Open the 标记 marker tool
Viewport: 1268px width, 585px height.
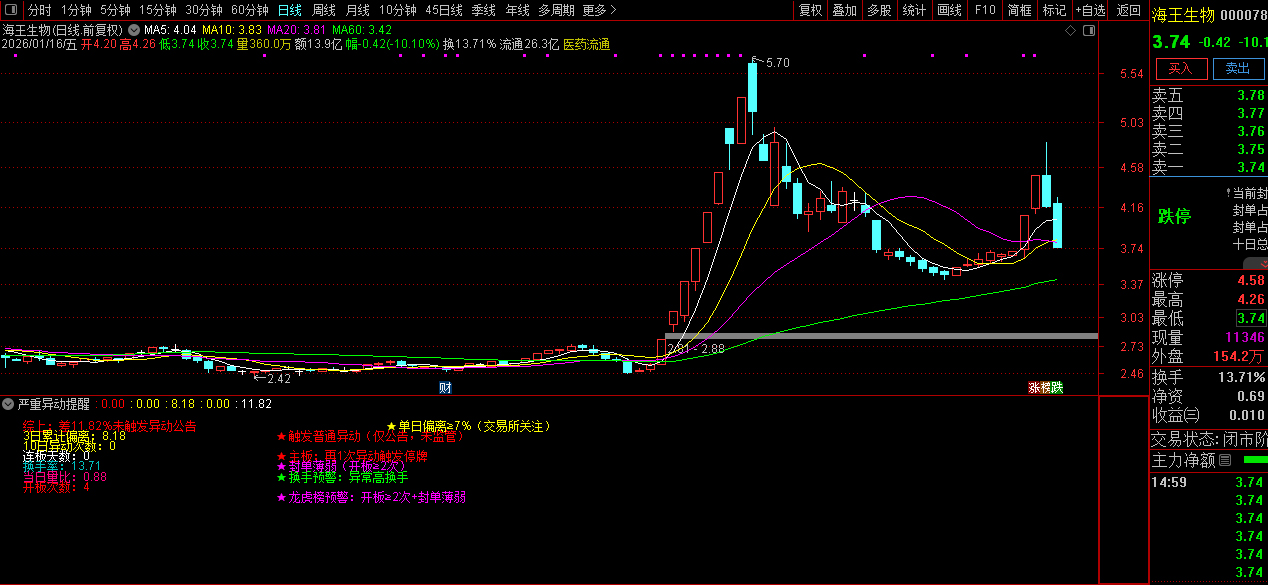1054,10
